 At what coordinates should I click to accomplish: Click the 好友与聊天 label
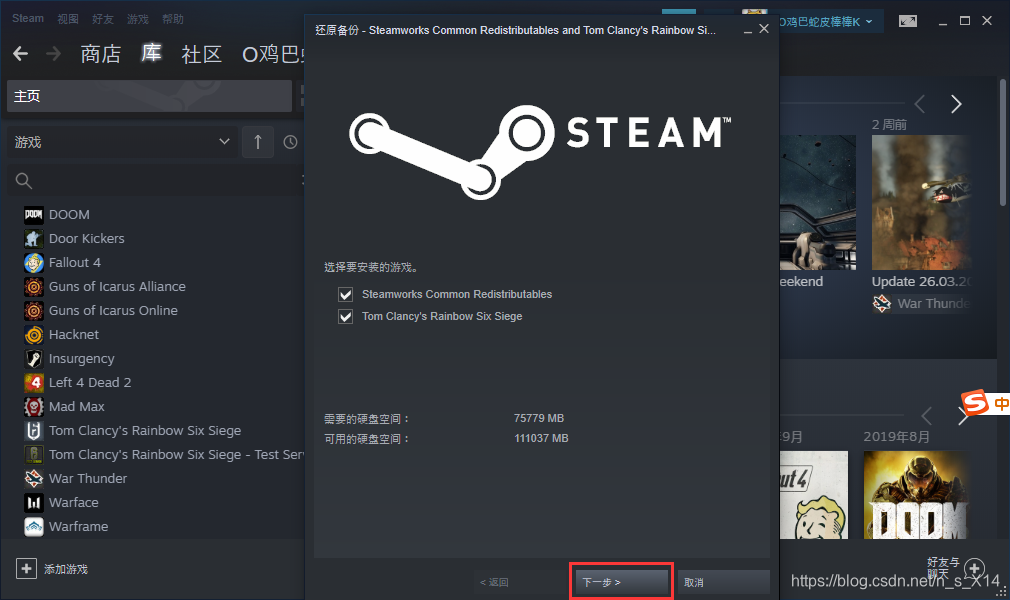pyautogui.click(x=943, y=568)
